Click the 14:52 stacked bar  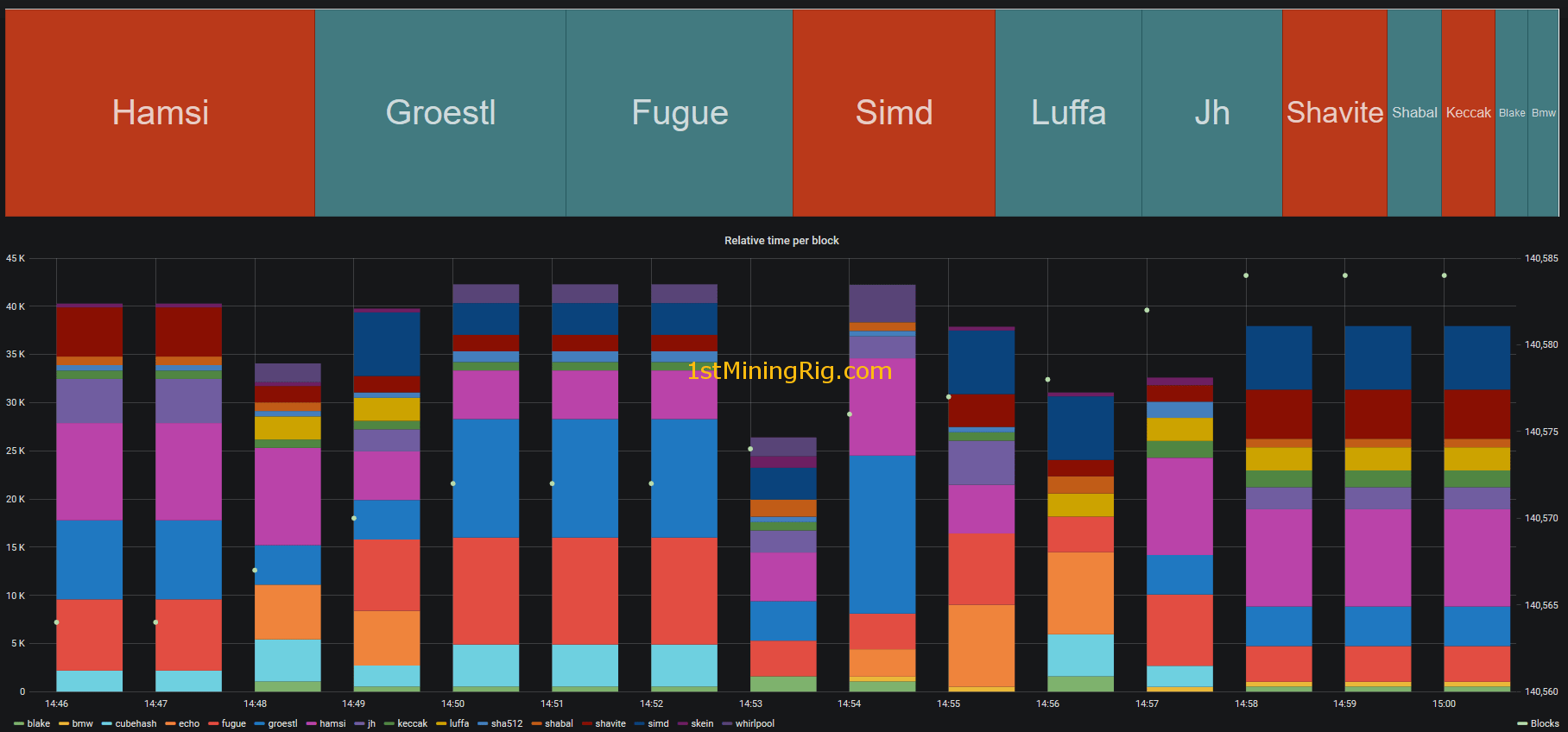tap(684, 488)
